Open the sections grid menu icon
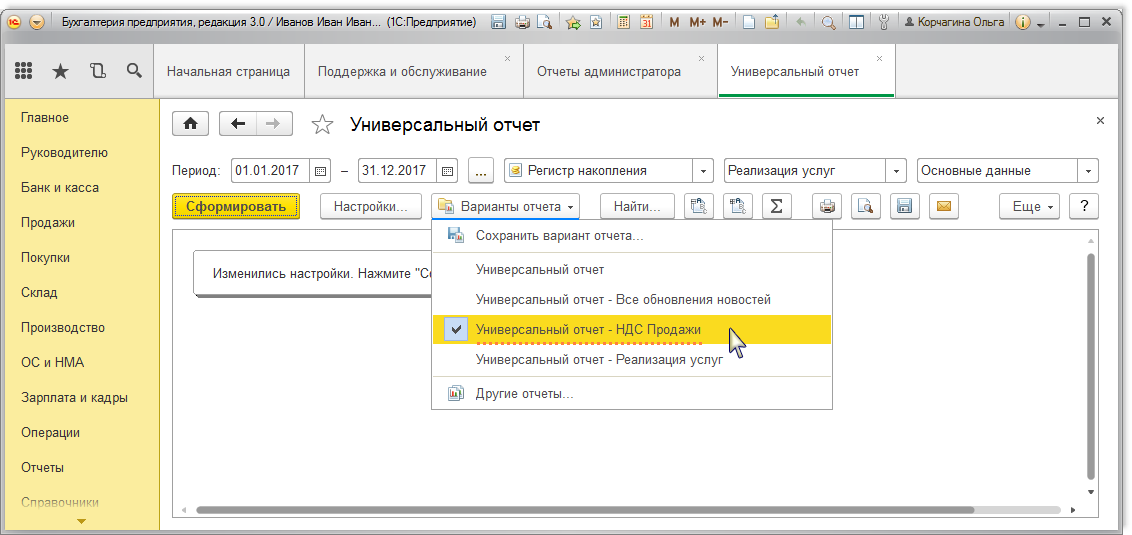The image size is (1132, 535). (x=24, y=71)
